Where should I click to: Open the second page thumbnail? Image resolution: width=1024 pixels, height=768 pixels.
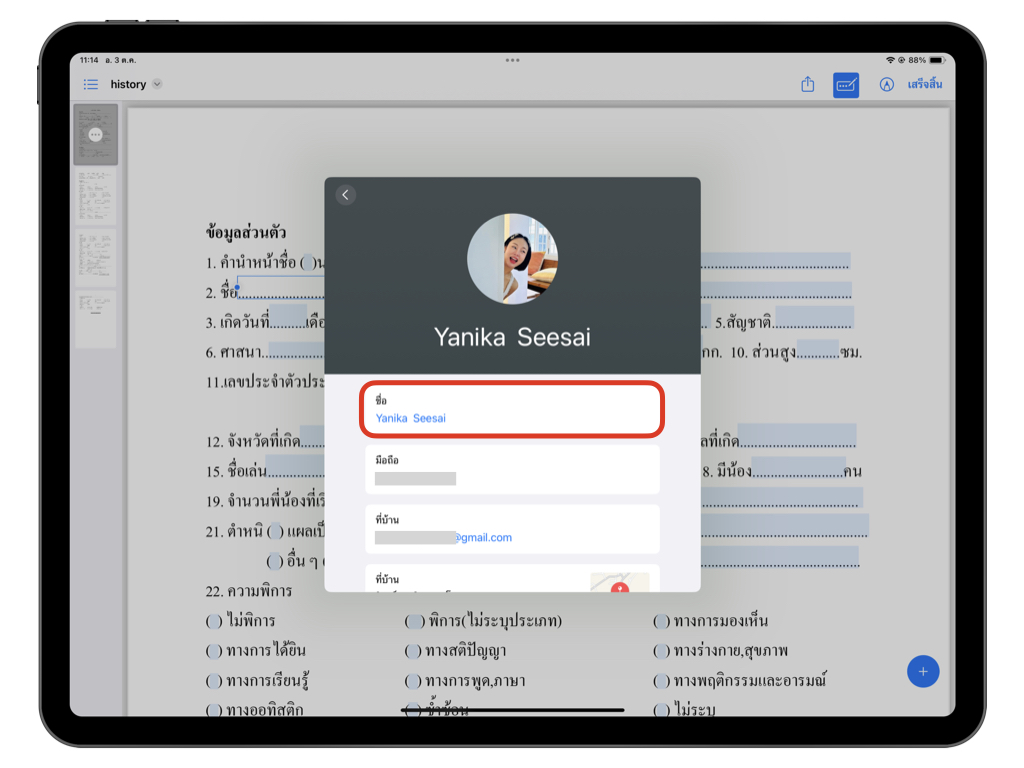click(x=95, y=197)
